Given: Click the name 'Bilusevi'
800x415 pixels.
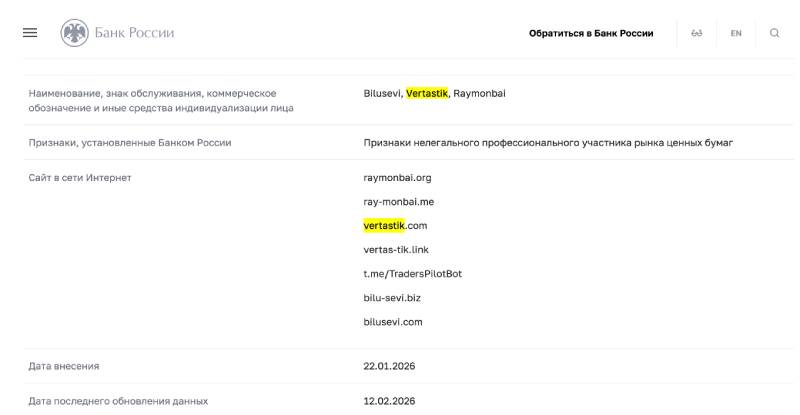Looking at the screenshot, I should (382, 93).
